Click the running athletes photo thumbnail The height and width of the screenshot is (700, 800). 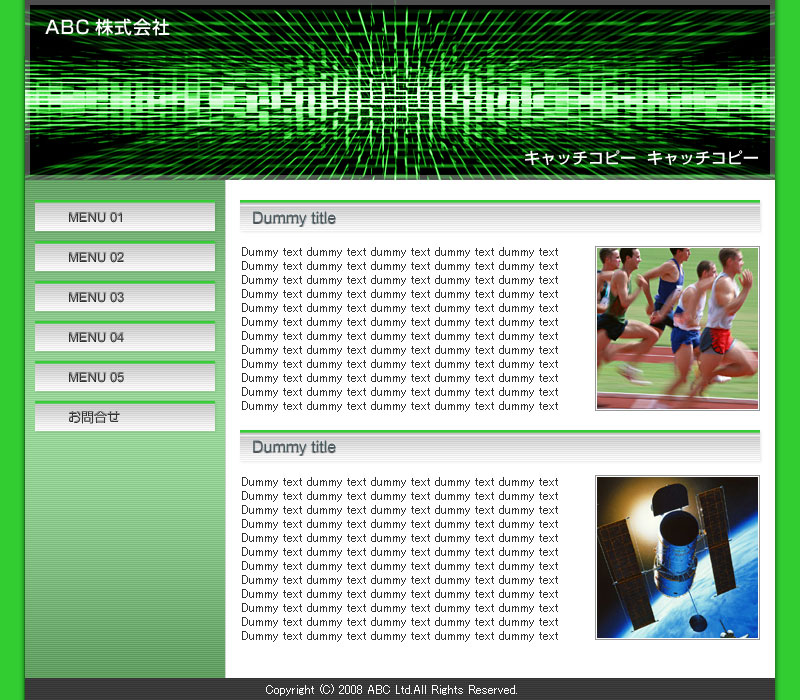677,328
